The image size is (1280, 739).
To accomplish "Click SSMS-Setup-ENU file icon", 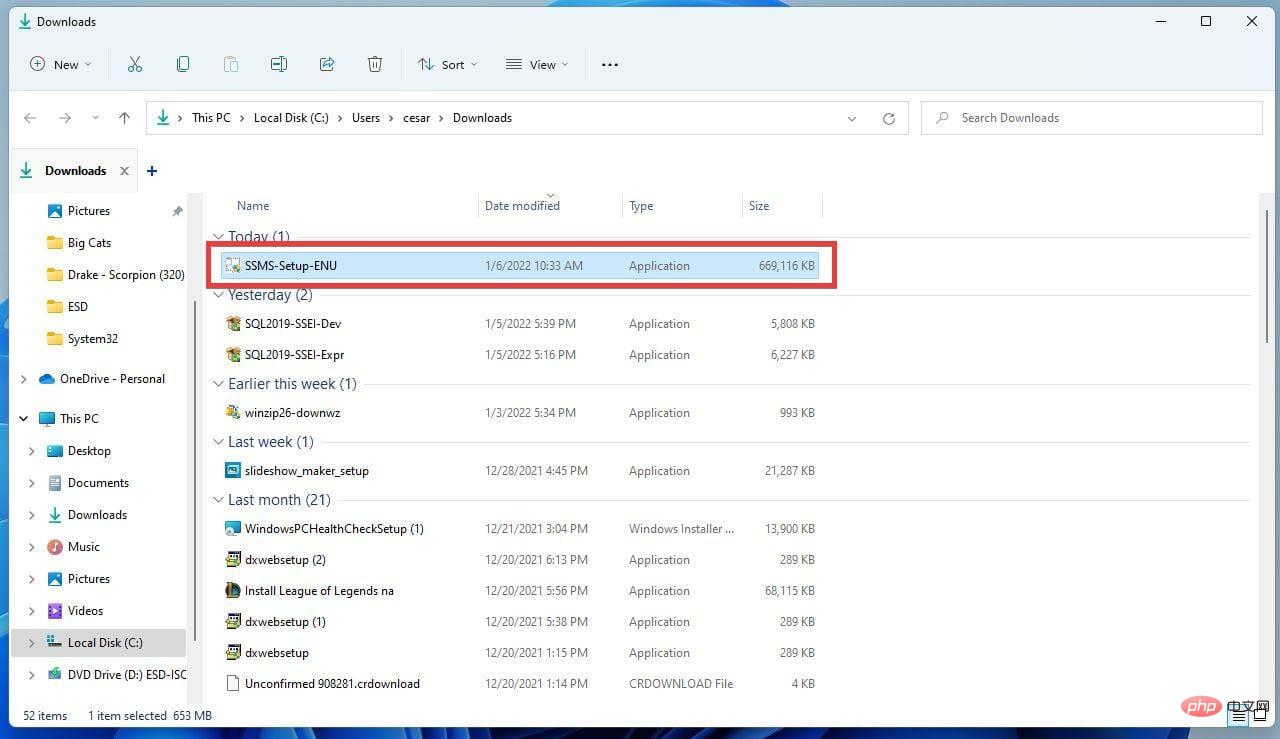I will coord(233,266).
